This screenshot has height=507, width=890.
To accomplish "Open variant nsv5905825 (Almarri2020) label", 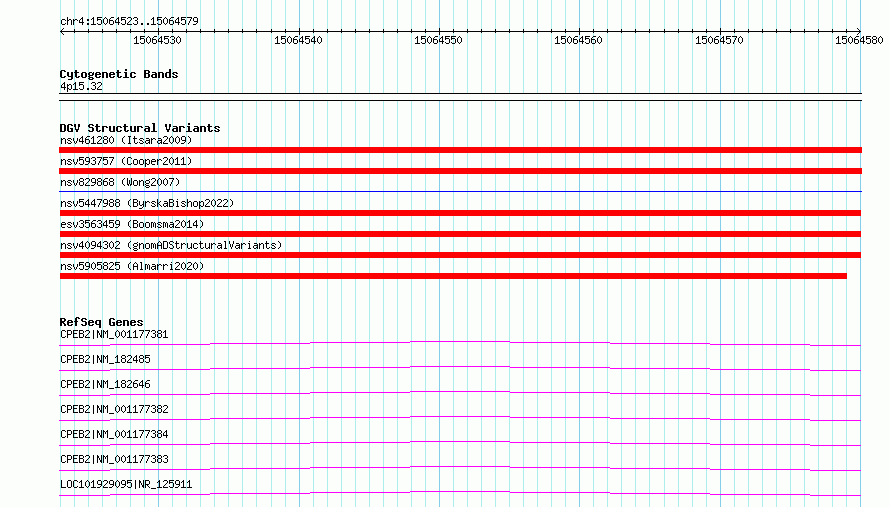I will [132, 266].
